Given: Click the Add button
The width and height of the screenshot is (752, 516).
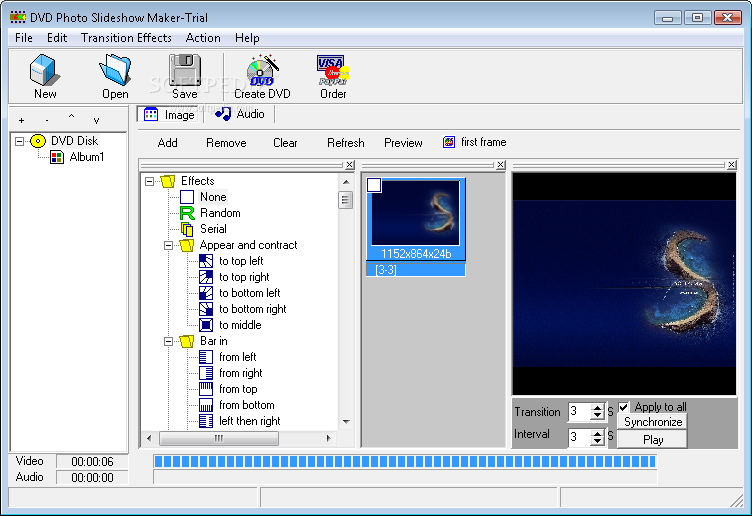Looking at the screenshot, I should pos(167,143).
